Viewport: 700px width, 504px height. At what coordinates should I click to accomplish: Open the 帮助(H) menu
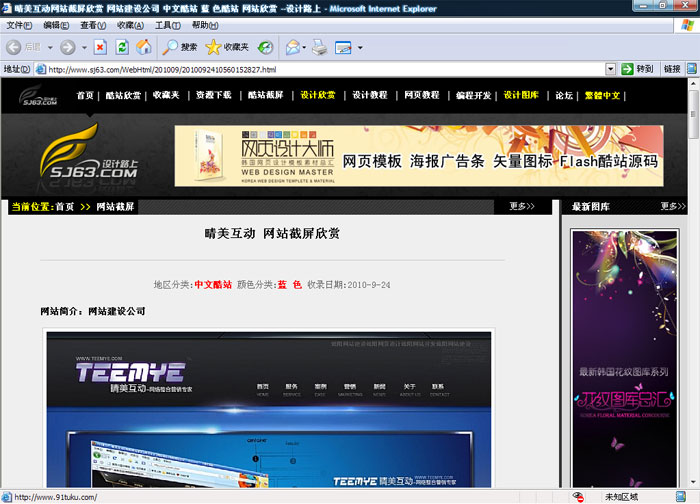205,25
